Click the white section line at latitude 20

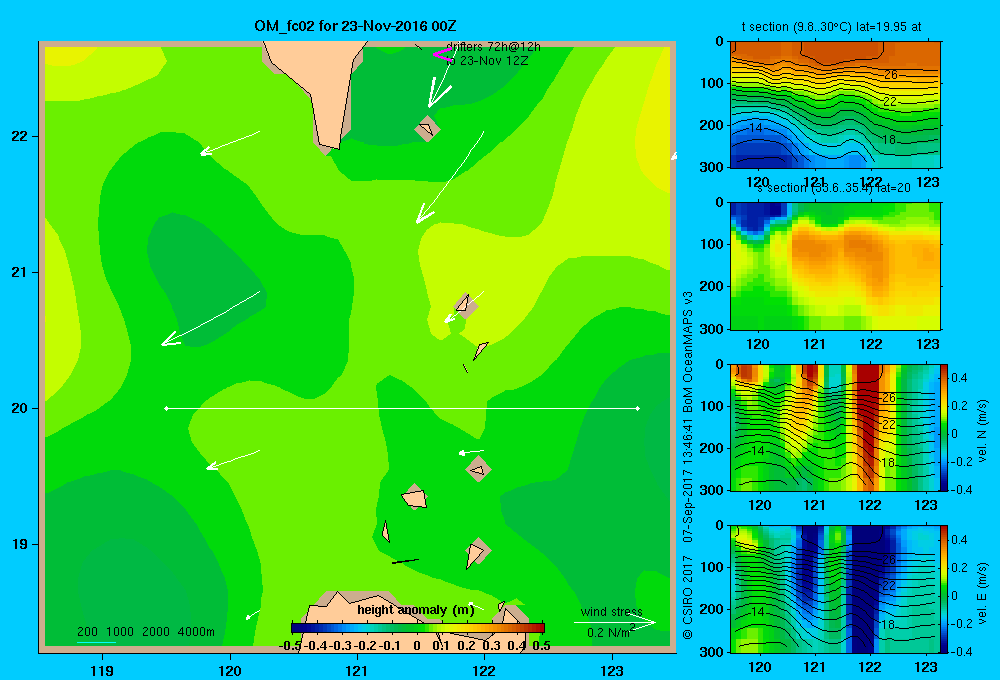402,408
